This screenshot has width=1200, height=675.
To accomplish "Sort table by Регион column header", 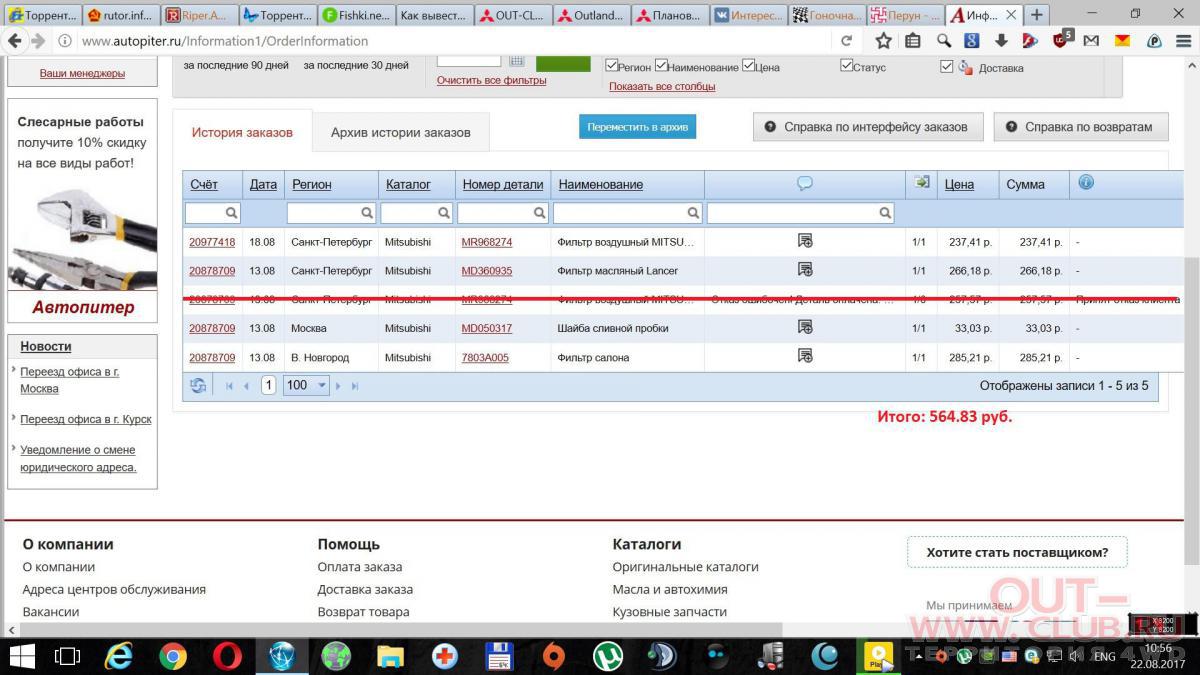I will [x=312, y=184].
